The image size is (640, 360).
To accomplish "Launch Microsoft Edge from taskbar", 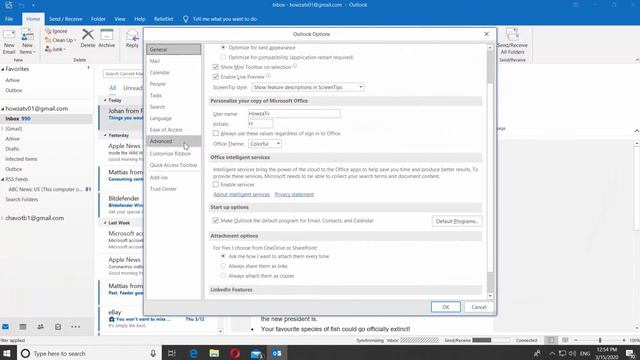I will coord(193,353).
